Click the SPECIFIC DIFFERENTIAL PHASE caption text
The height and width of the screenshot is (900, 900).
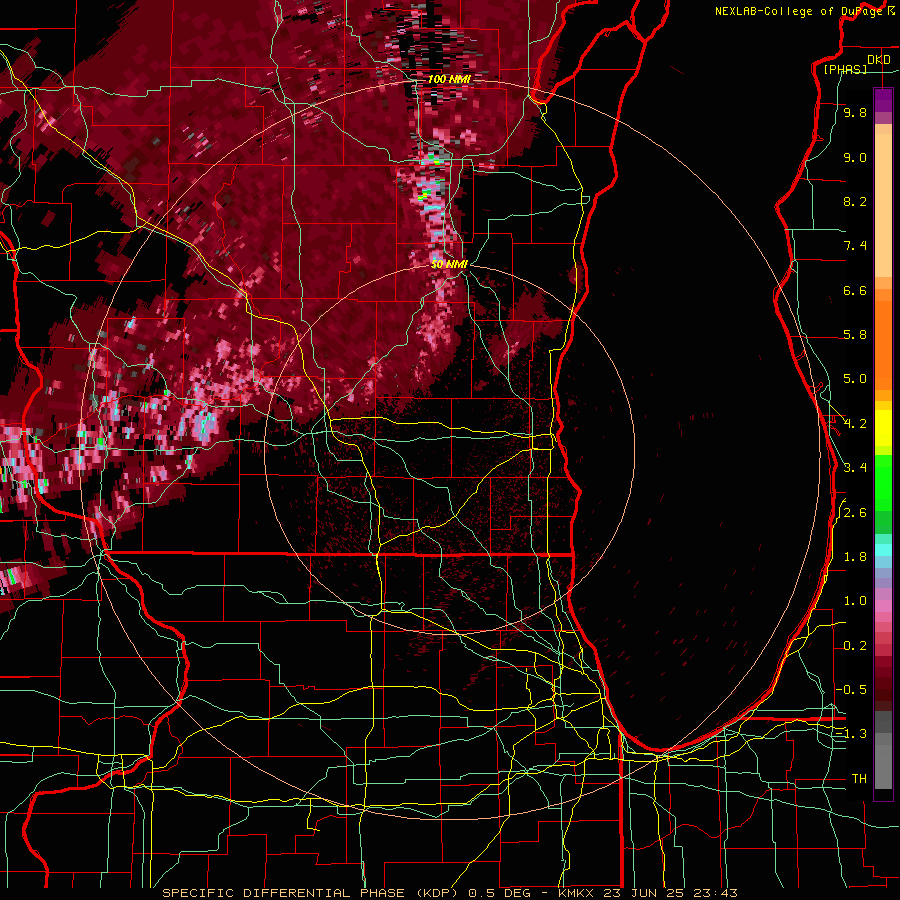tap(284, 893)
